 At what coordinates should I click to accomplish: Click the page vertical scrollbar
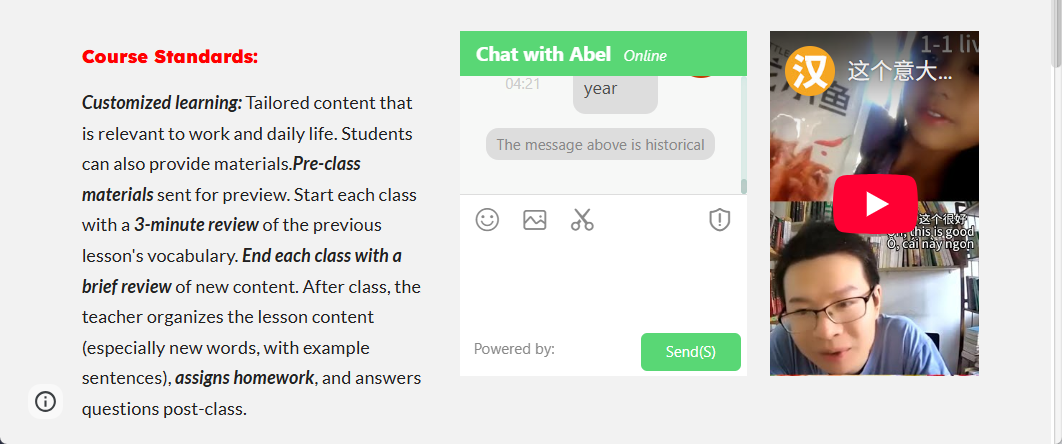pos(1056,34)
